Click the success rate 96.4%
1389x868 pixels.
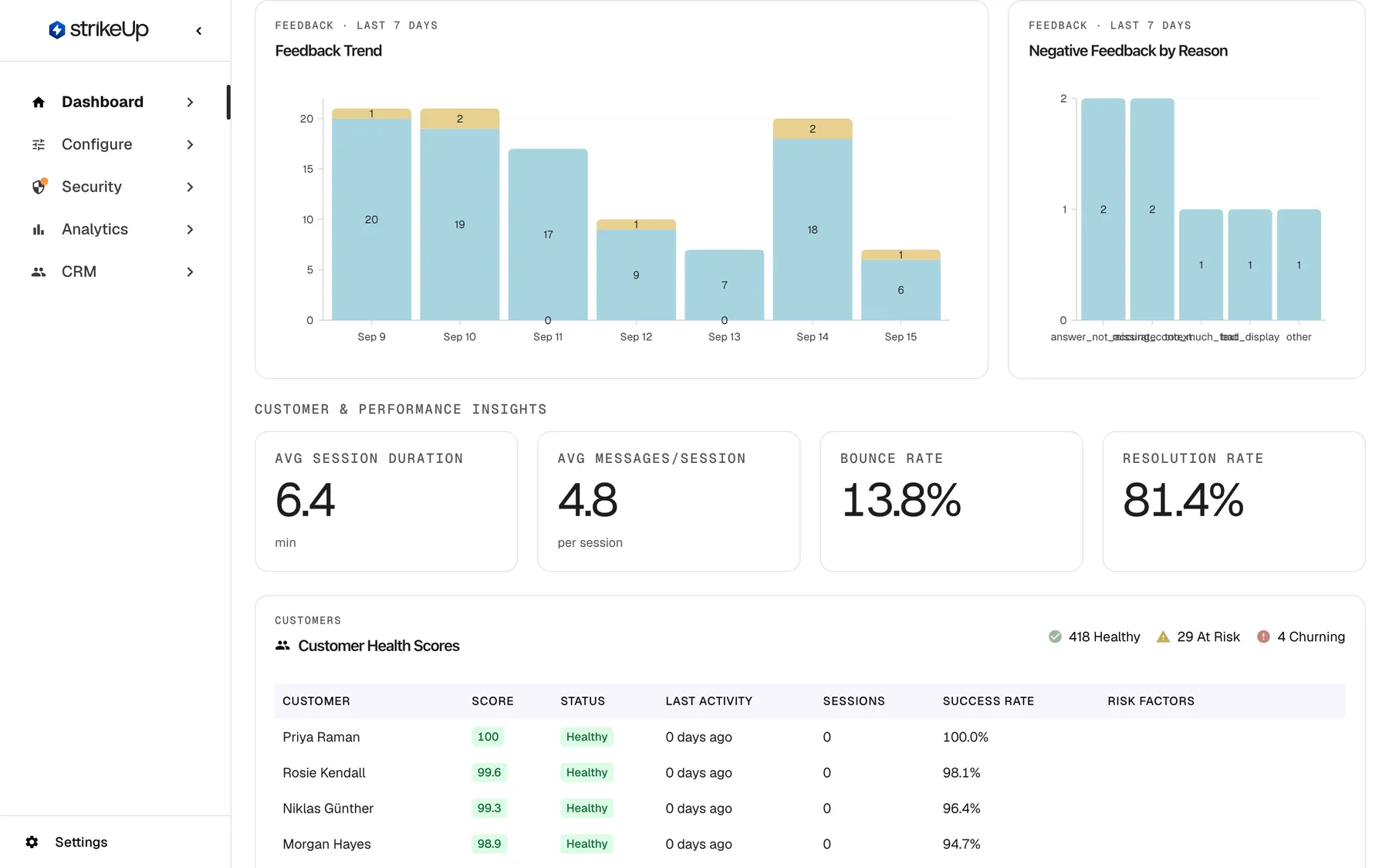coord(961,808)
